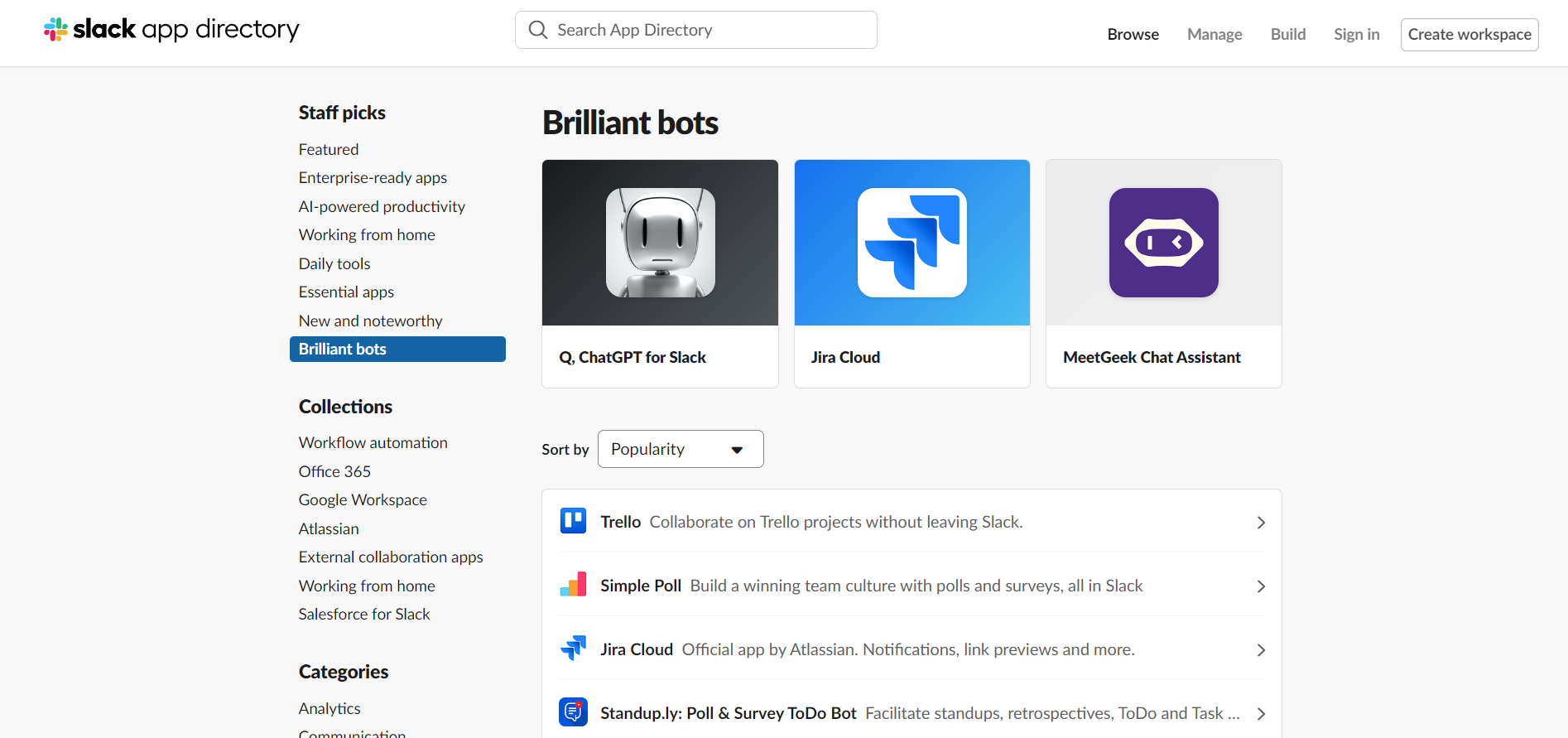
Task: Click the Q, ChatGPT for Slack title
Action: pyautogui.click(x=632, y=357)
